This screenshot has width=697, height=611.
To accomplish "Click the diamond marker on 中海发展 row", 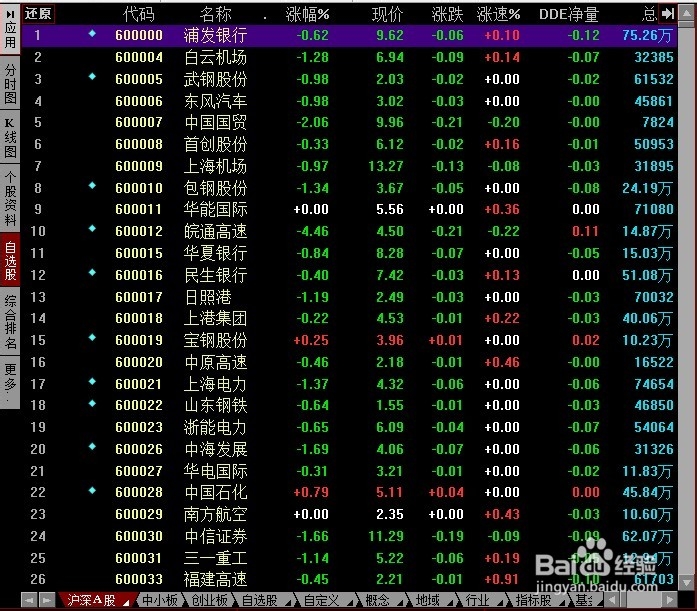I will coord(92,446).
